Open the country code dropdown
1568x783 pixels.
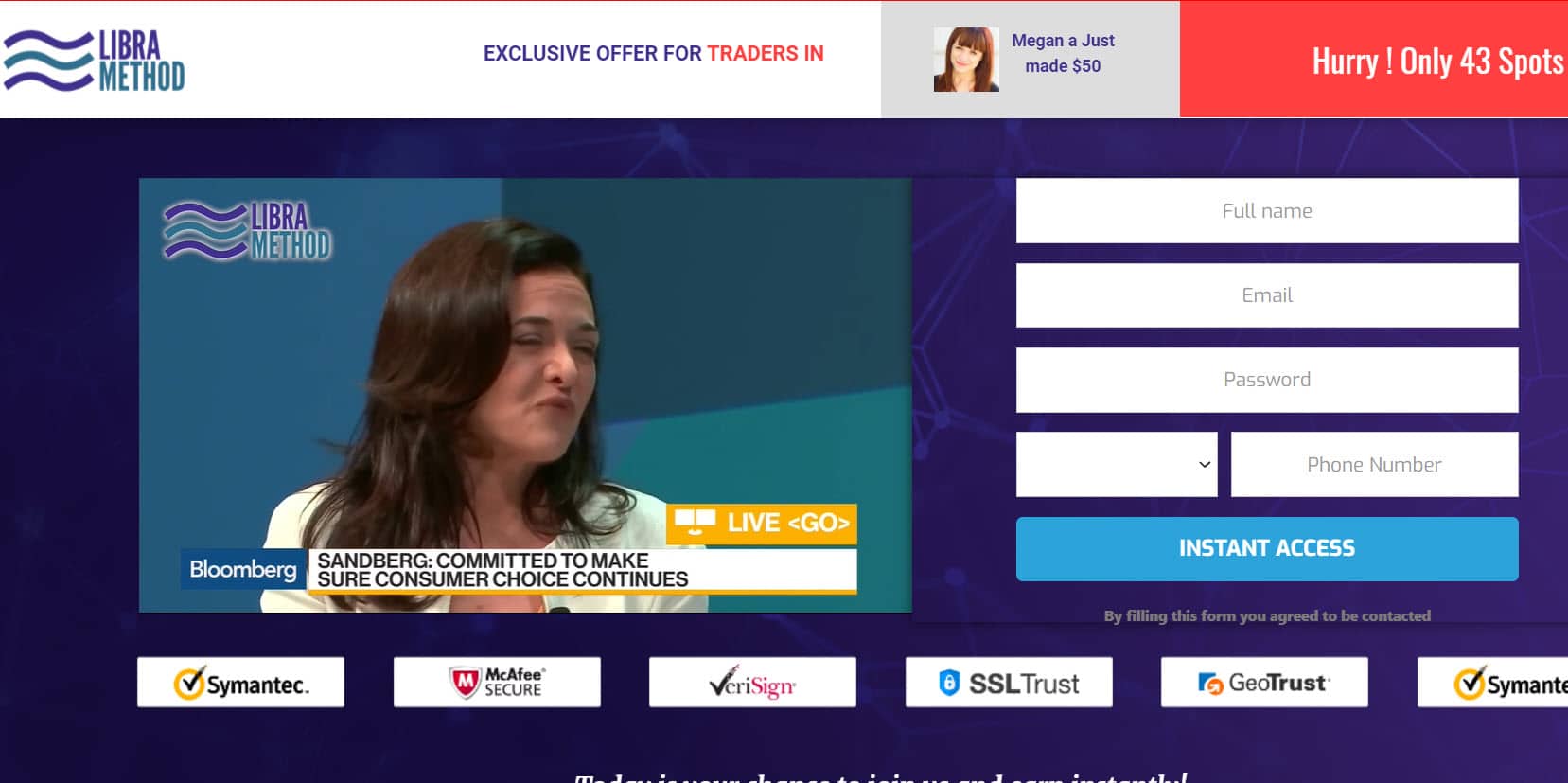click(1117, 464)
